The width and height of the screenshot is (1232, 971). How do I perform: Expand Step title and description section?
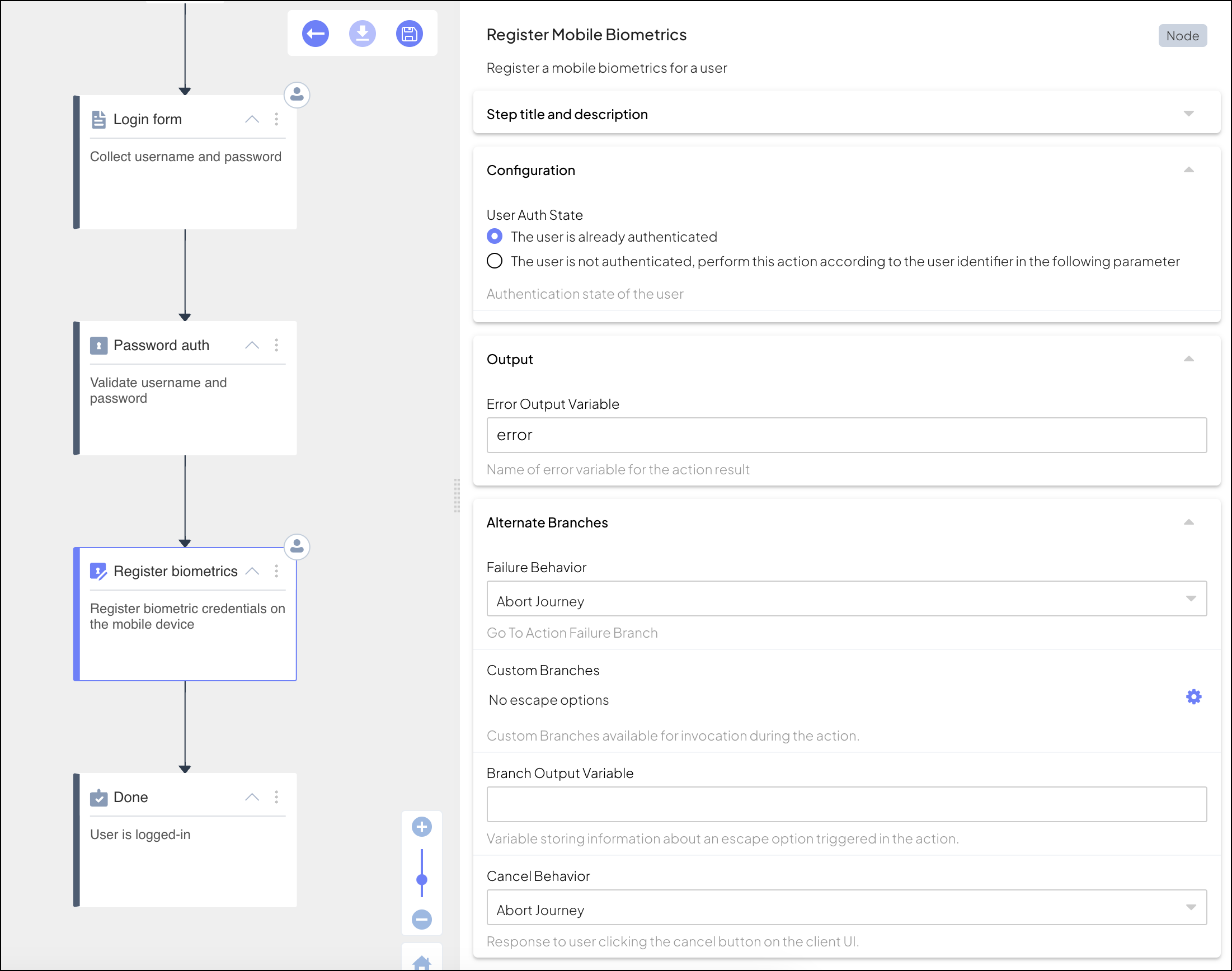pyautogui.click(x=1188, y=114)
